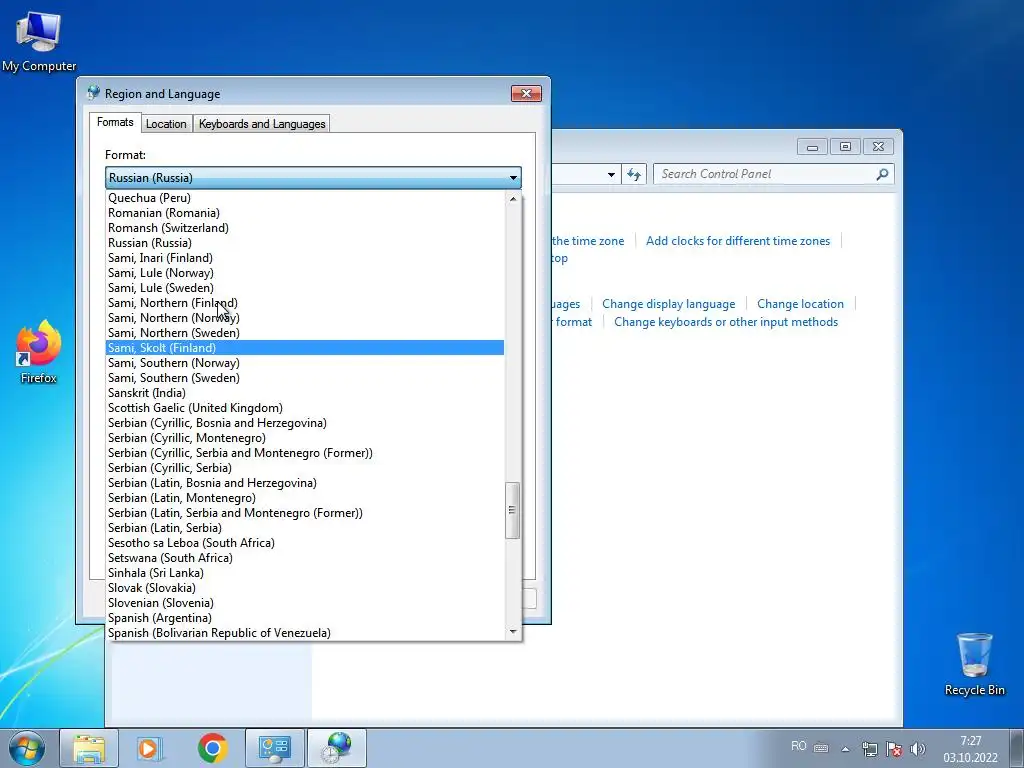This screenshot has width=1024, height=768.
Task: Click the volume speaker tray icon
Action: coord(918,749)
